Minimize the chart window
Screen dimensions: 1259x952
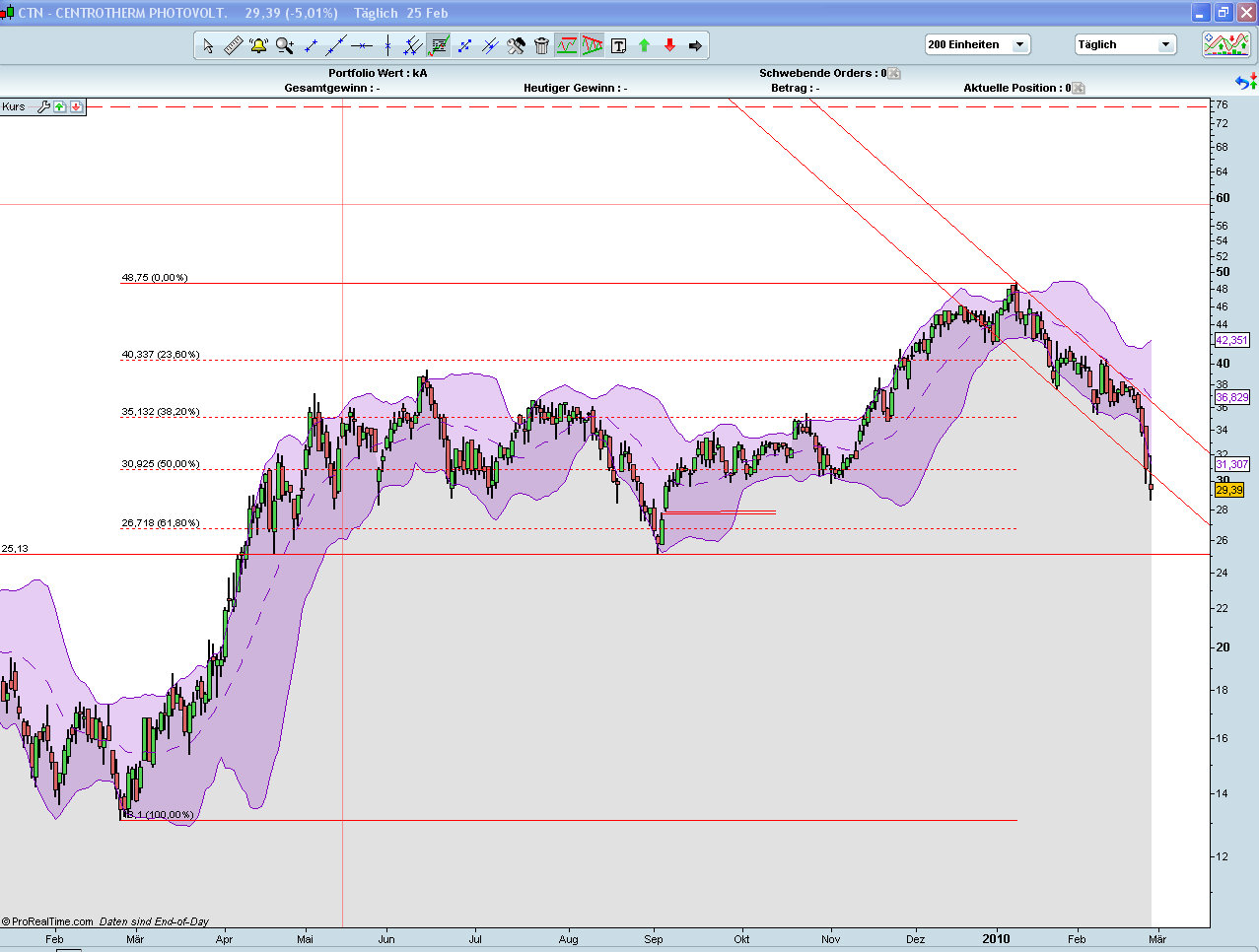[x=1201, y=13]
